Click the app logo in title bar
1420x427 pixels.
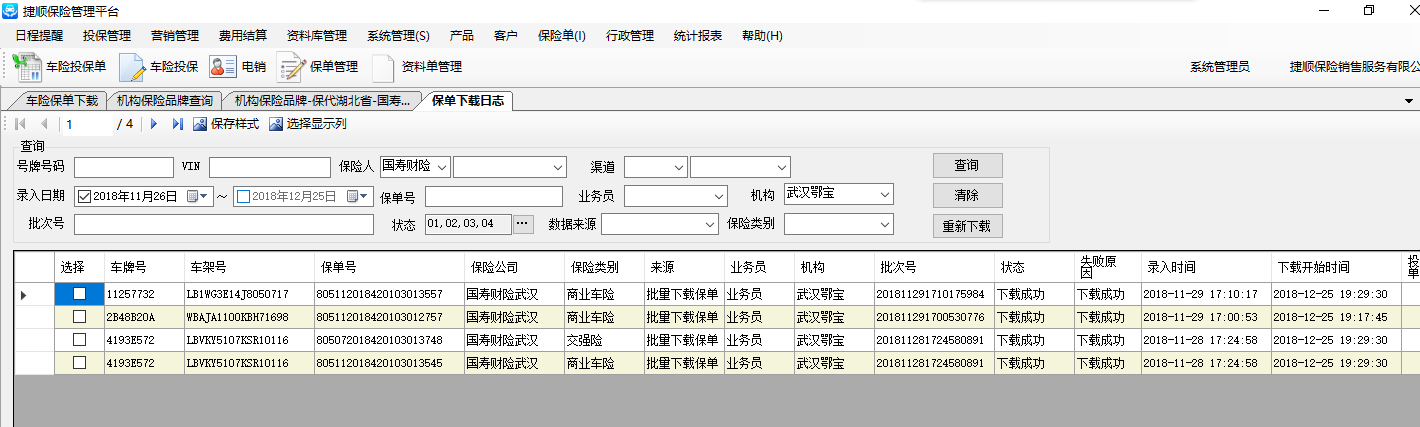(9, 10)
